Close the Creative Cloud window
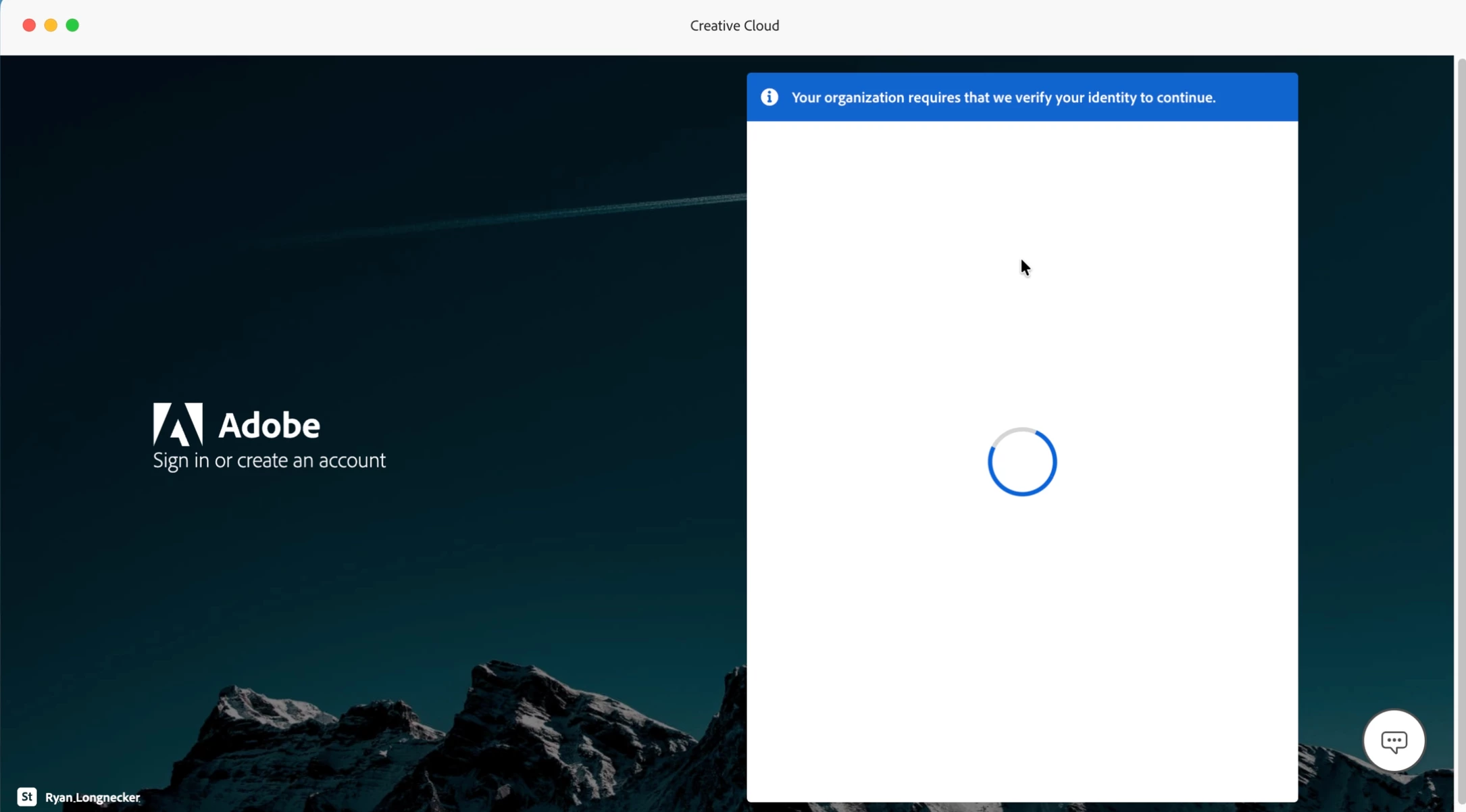The width and height of the screenshot is (1466, 812). pos(29,26)
